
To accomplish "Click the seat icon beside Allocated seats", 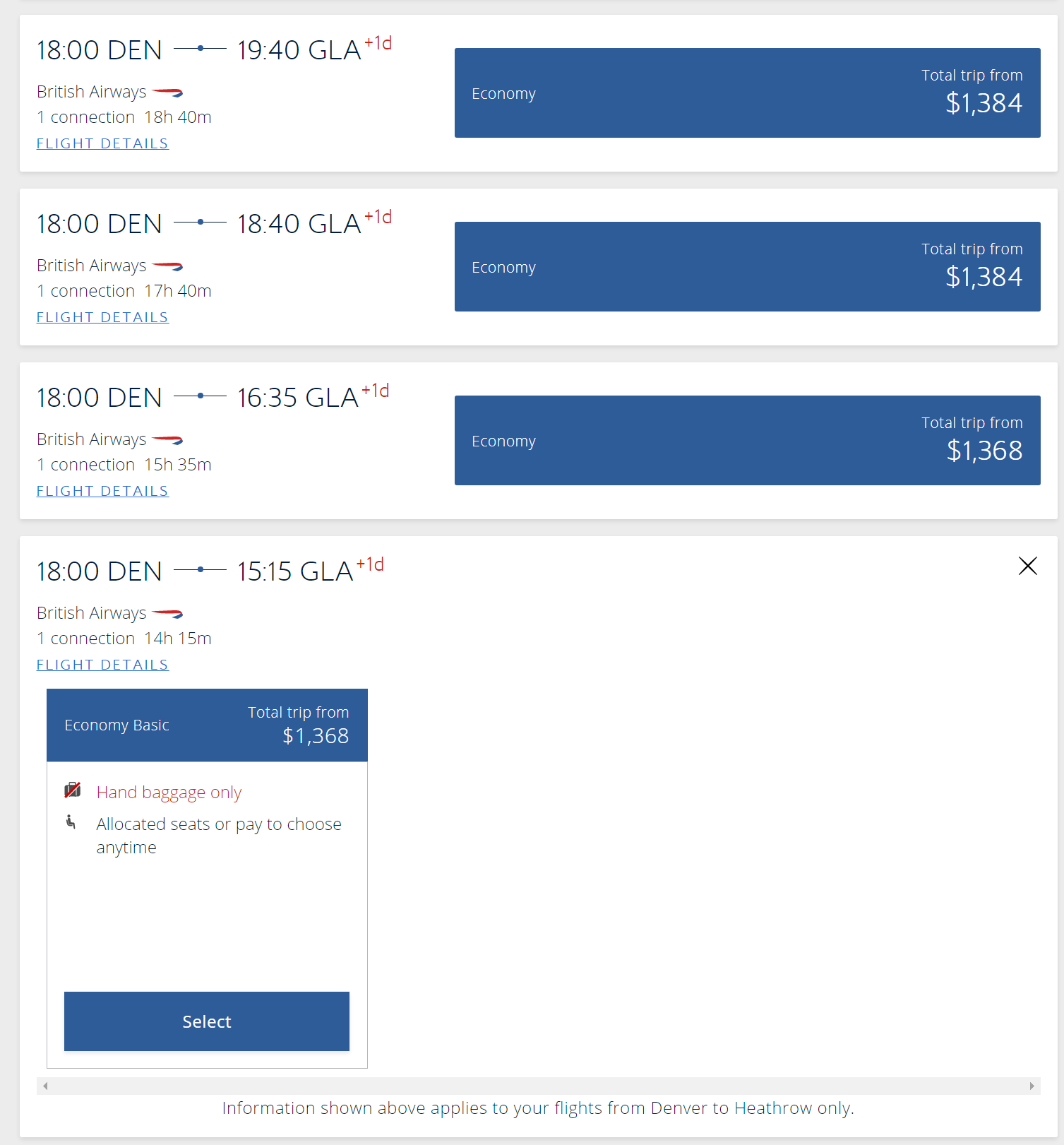I will tap(71, 821).
